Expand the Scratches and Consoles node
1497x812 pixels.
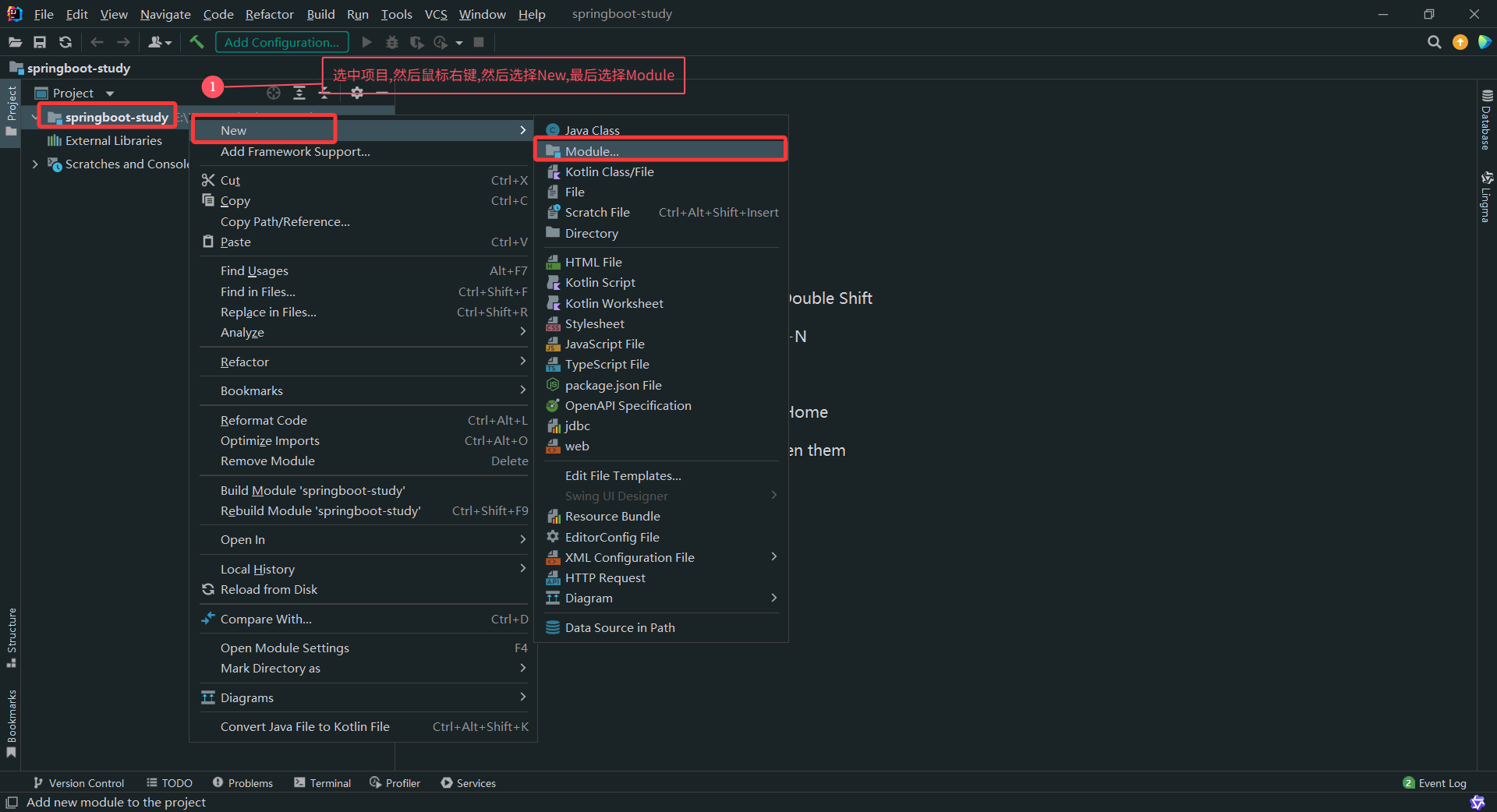pos(35,164)
